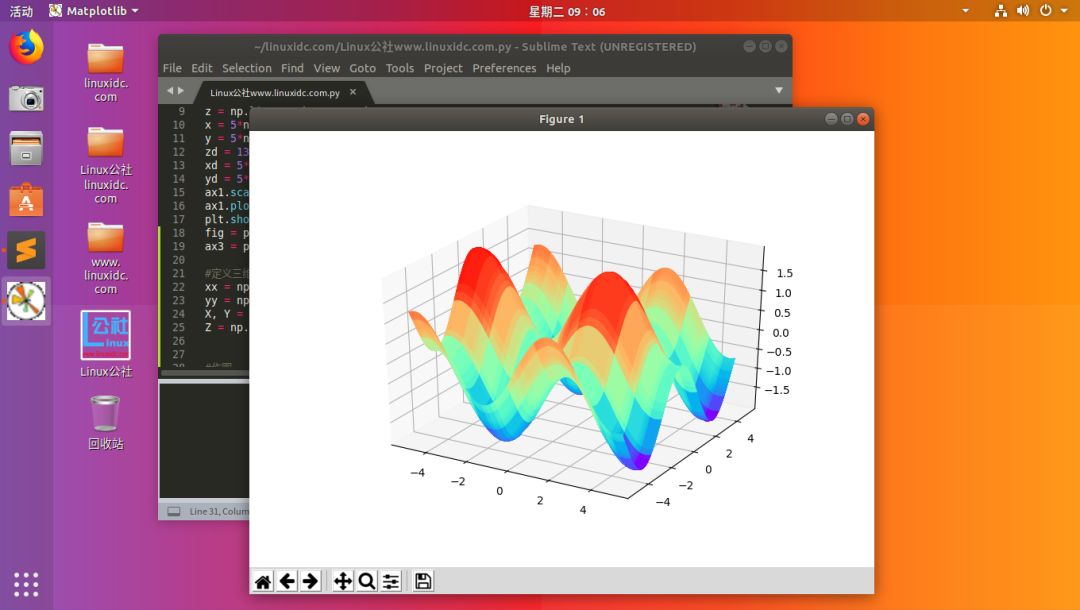
Task: Click the Home reset view icon in Figure toolbar
Action: pyautogui.click(x=262, y=581)
